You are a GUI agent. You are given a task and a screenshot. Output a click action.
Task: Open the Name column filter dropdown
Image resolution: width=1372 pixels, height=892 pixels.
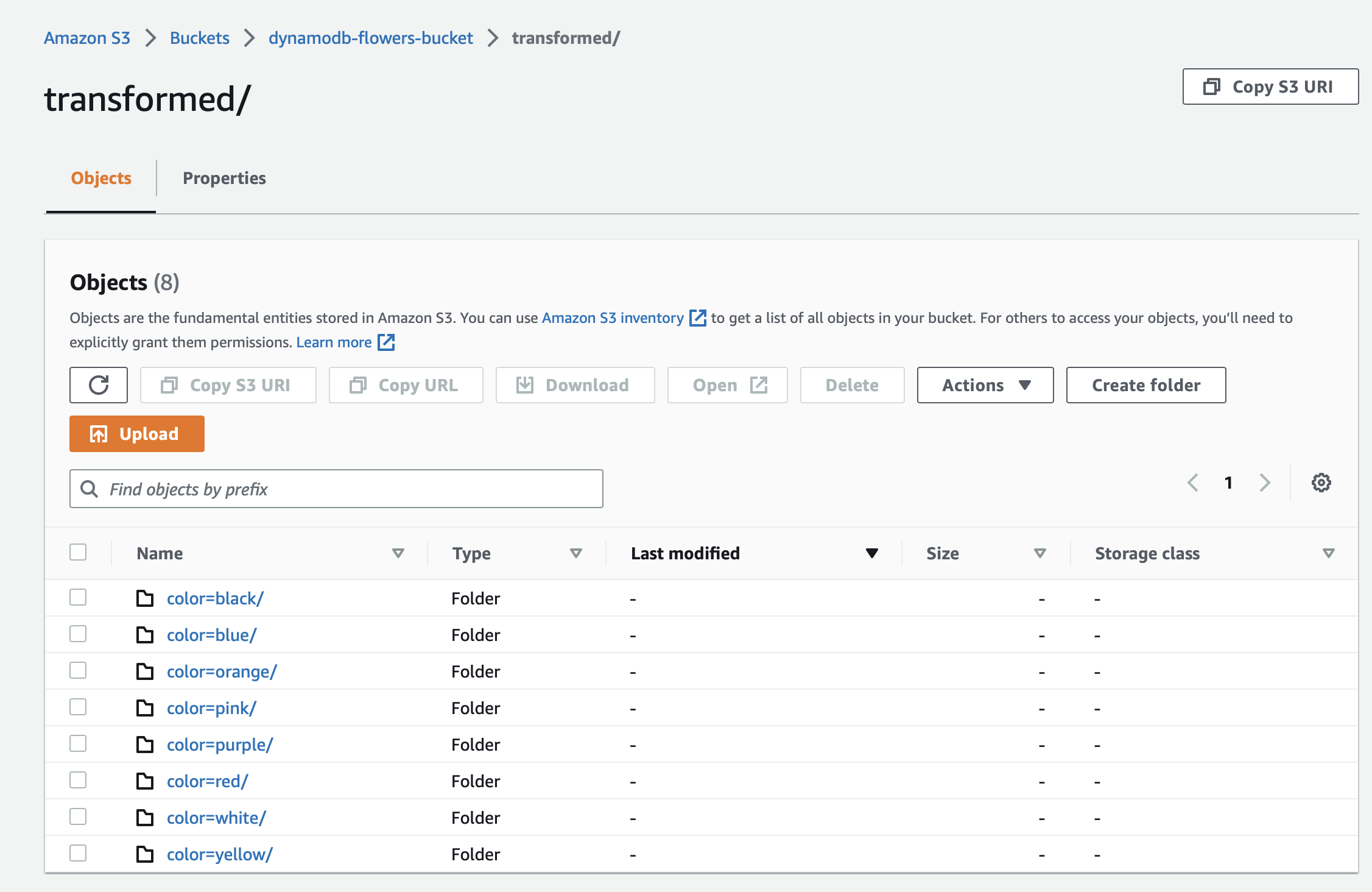[399, 553]
